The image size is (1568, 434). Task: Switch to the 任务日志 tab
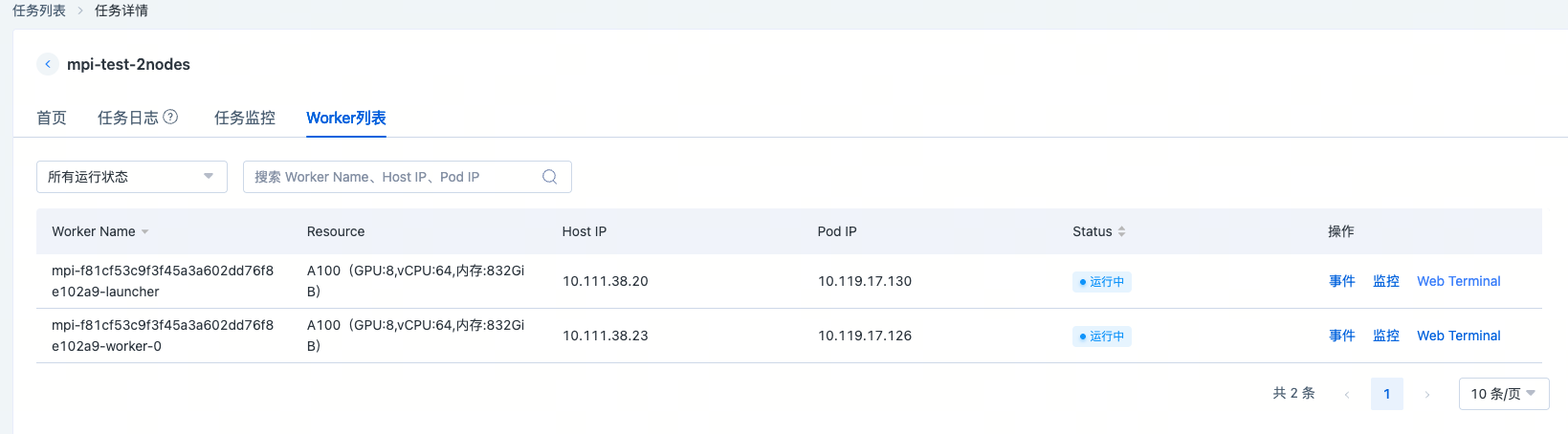(127, 118)
